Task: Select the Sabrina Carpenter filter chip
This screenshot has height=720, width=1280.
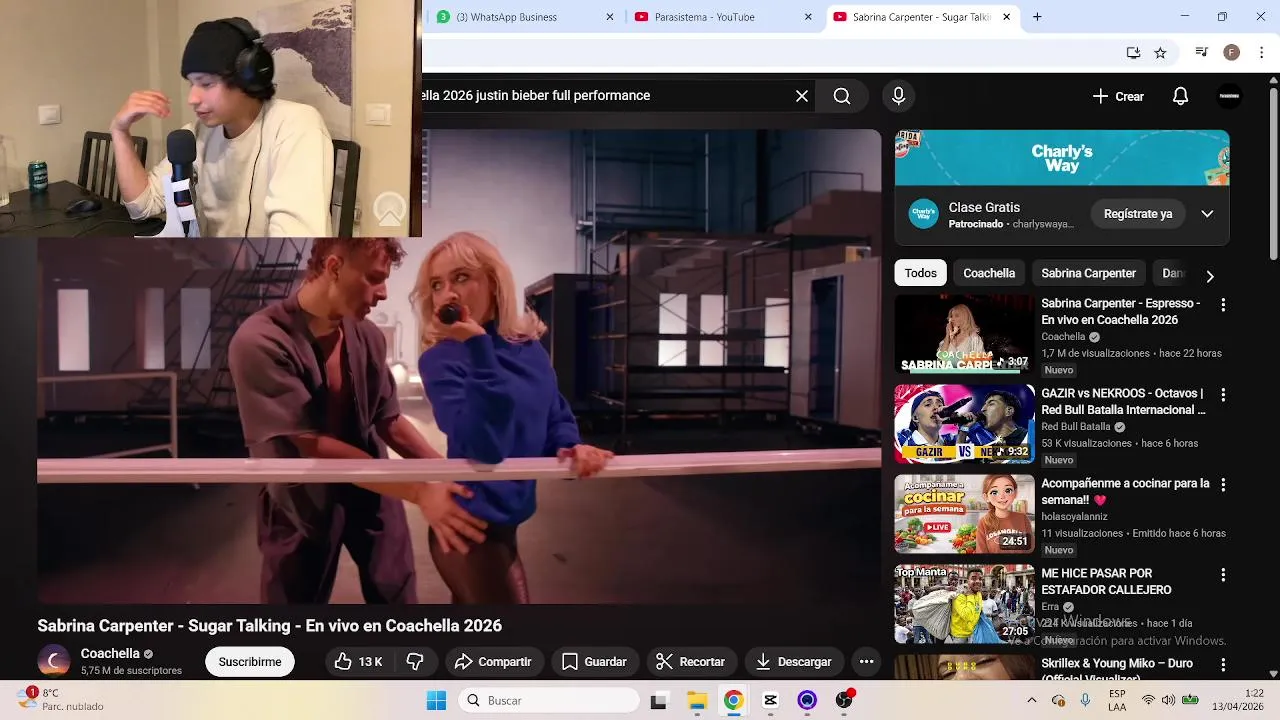Action: point(1088,273)
